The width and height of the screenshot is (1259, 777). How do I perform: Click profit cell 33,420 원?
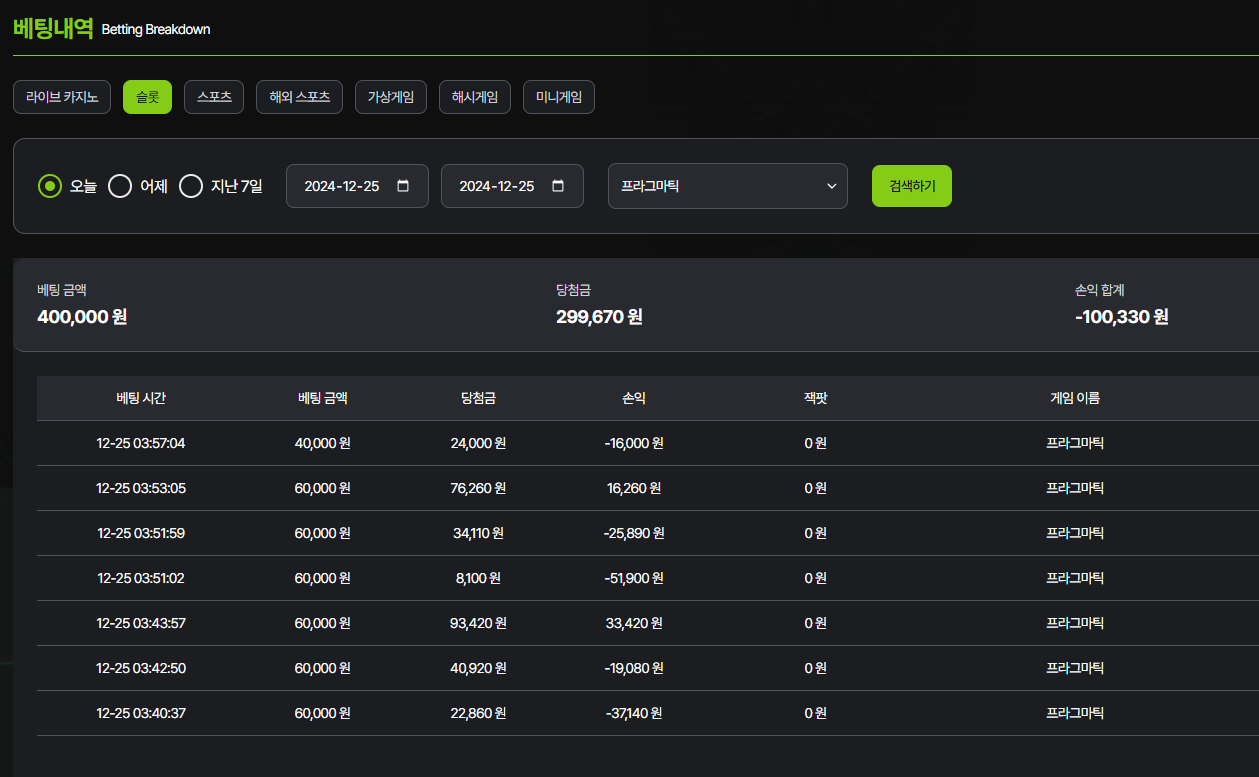pos(634,623)
